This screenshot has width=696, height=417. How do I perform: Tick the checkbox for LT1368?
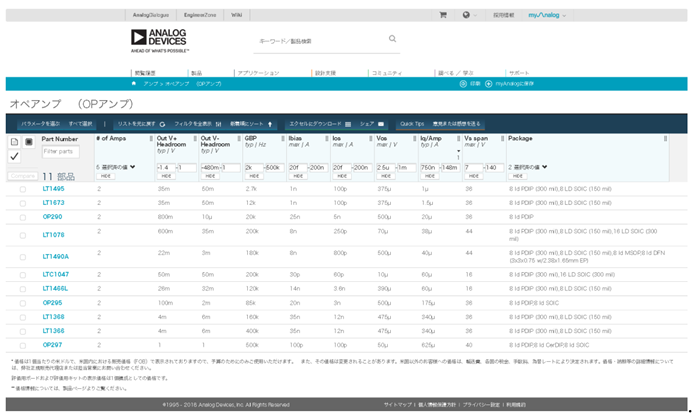[x=23, y=318]
